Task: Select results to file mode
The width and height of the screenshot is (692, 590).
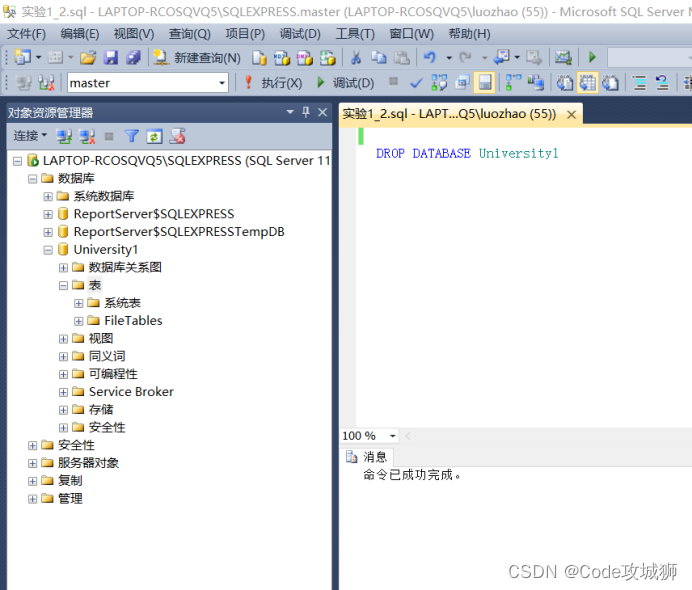Action: (610, 83)
